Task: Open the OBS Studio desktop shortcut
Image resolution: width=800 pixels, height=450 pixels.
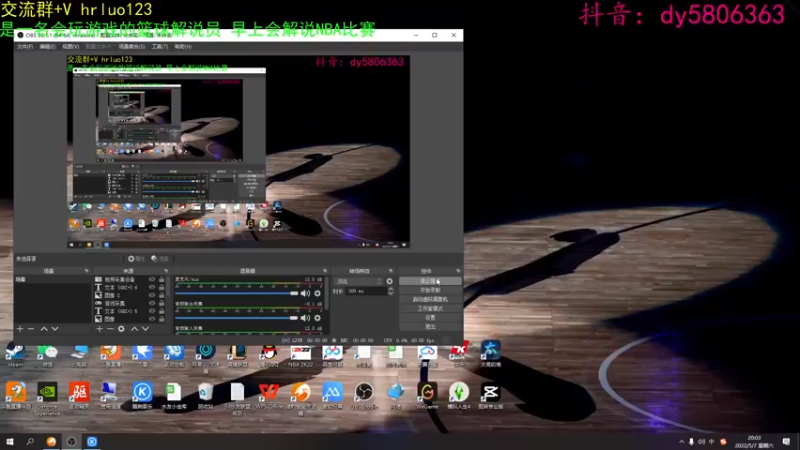Action: coord(364,396)
